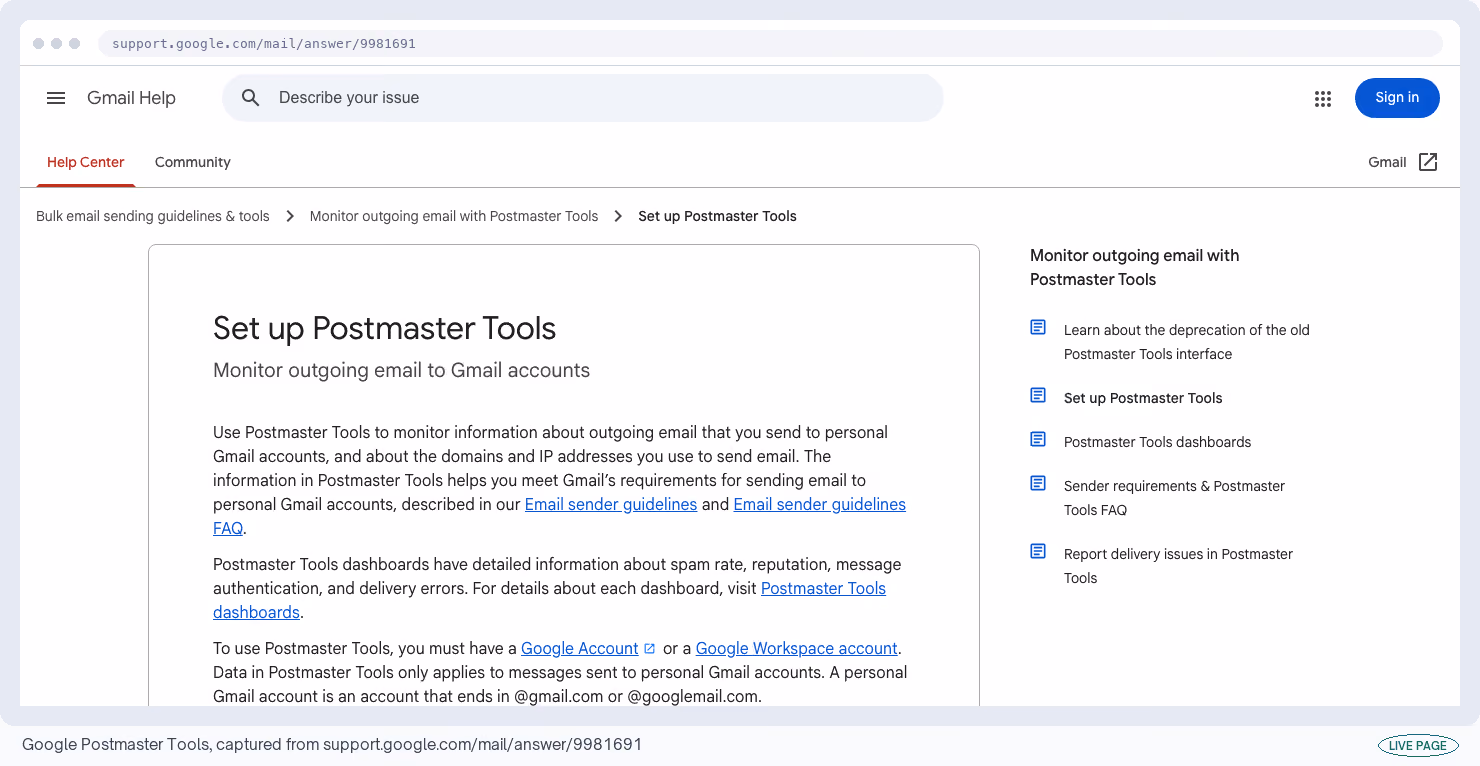1480x766 pixels.
Task: Select Set up Postmaster Tools sidebar item
Action: pyautogui.click(x=1143, y=398)
